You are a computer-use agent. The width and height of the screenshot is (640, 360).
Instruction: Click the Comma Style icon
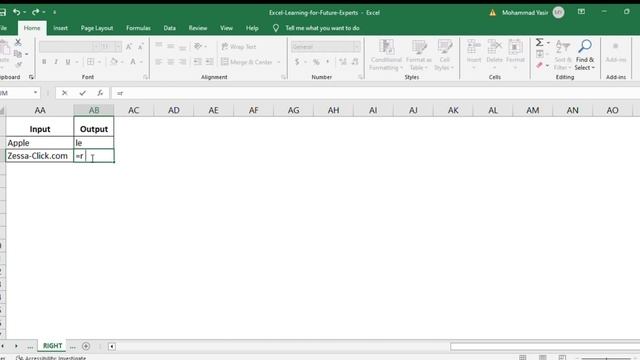327,62
